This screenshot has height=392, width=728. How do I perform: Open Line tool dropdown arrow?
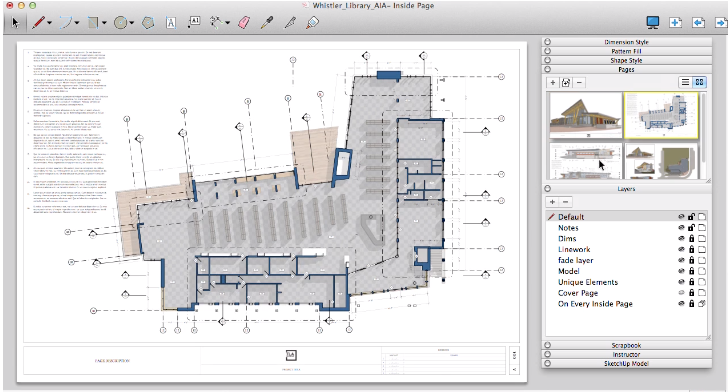pyautogui.click(x=50, y=23)
